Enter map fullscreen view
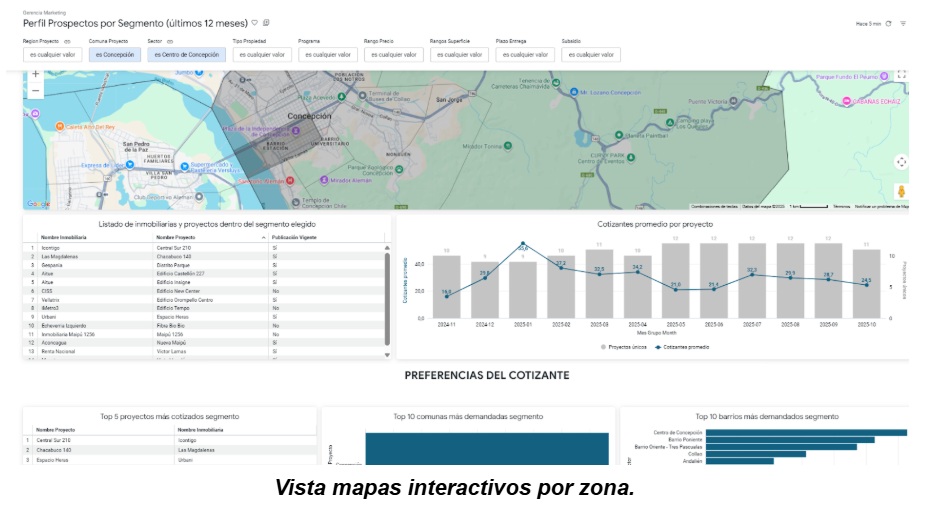 [x=901, y=75]
